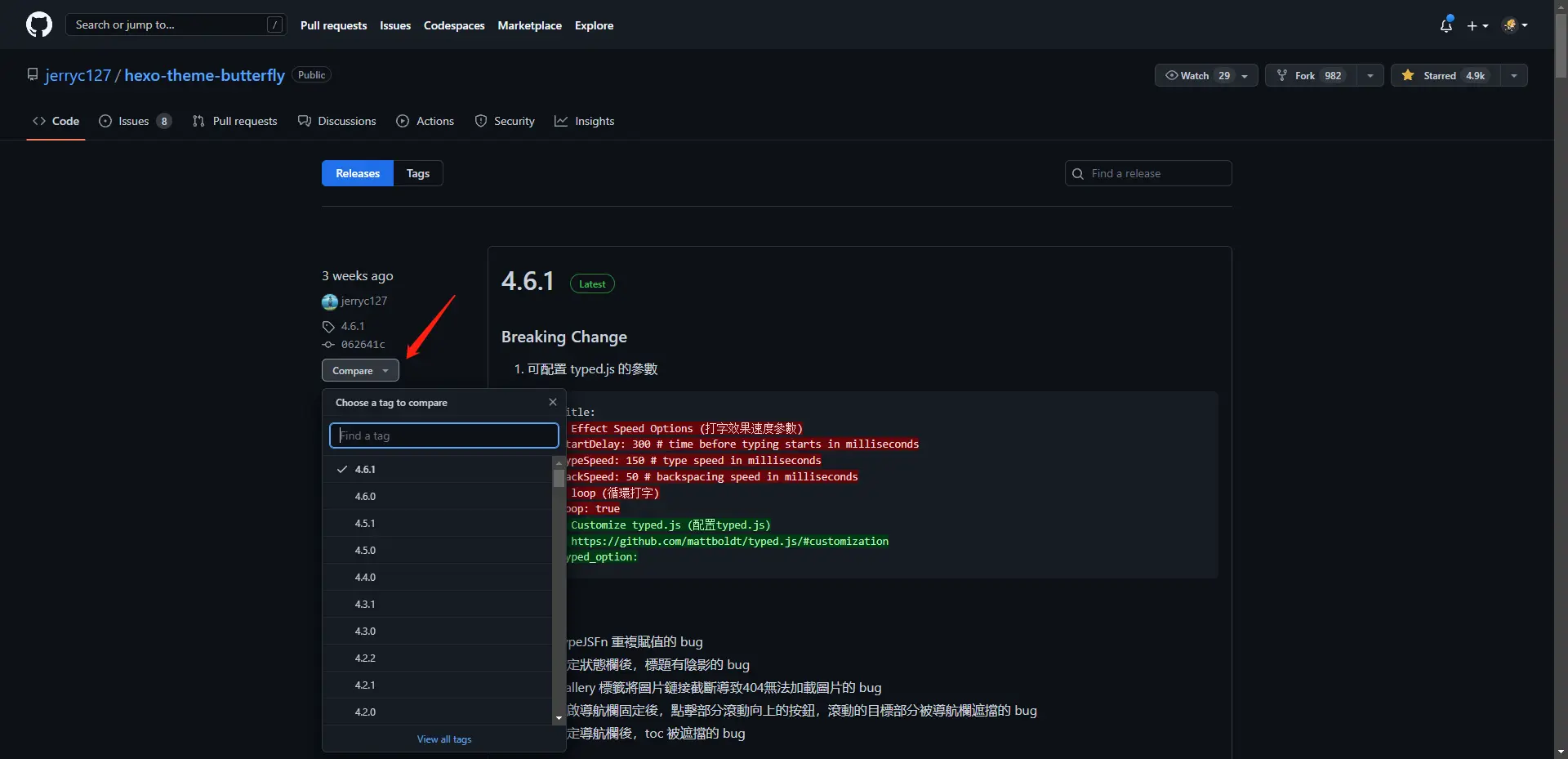Close the Choose a tag to compare popup
This screenshot has width=1568, height=759.
[x=553, y=402]
